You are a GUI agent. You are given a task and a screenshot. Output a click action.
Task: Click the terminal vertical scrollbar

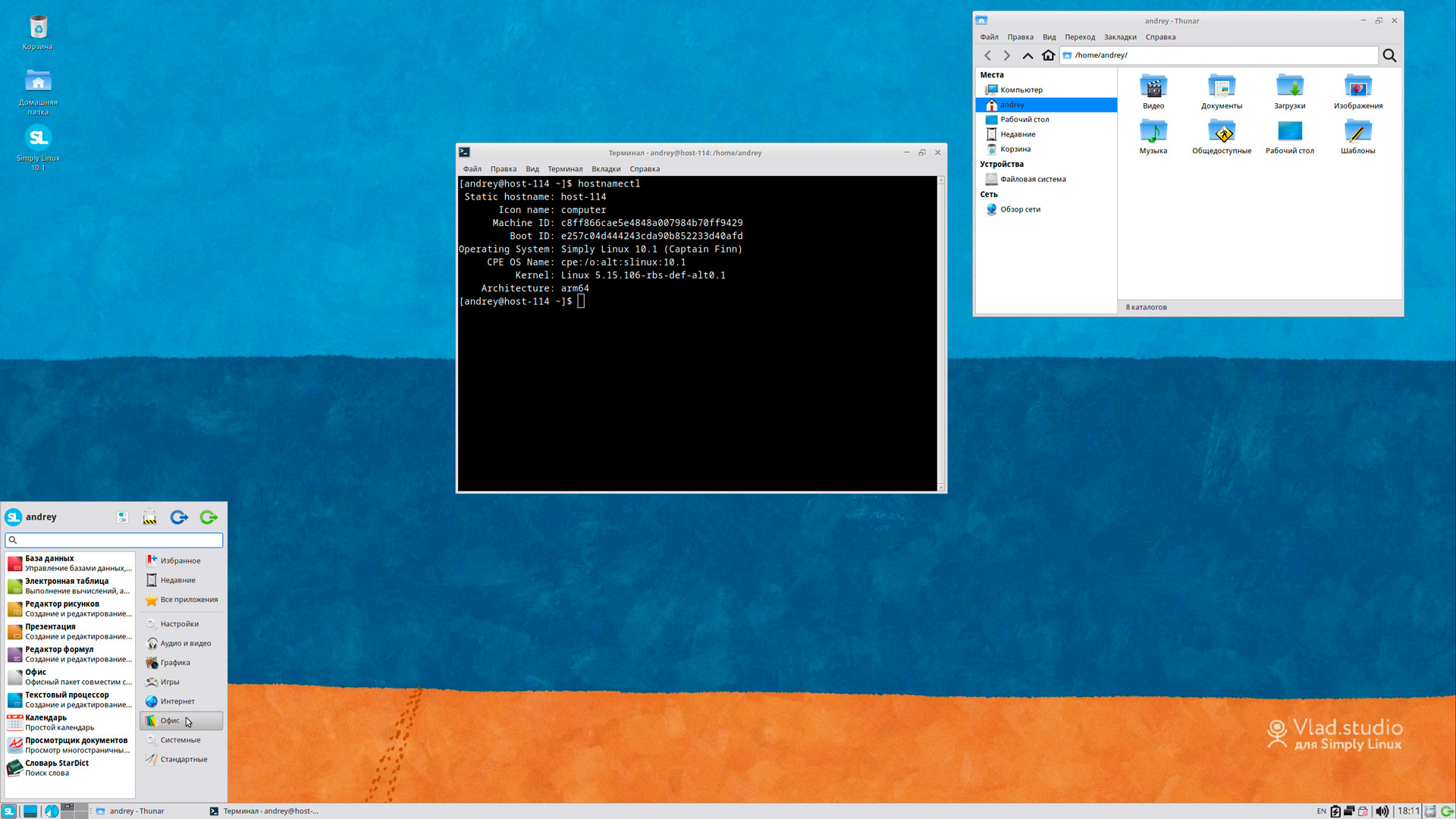941,334
